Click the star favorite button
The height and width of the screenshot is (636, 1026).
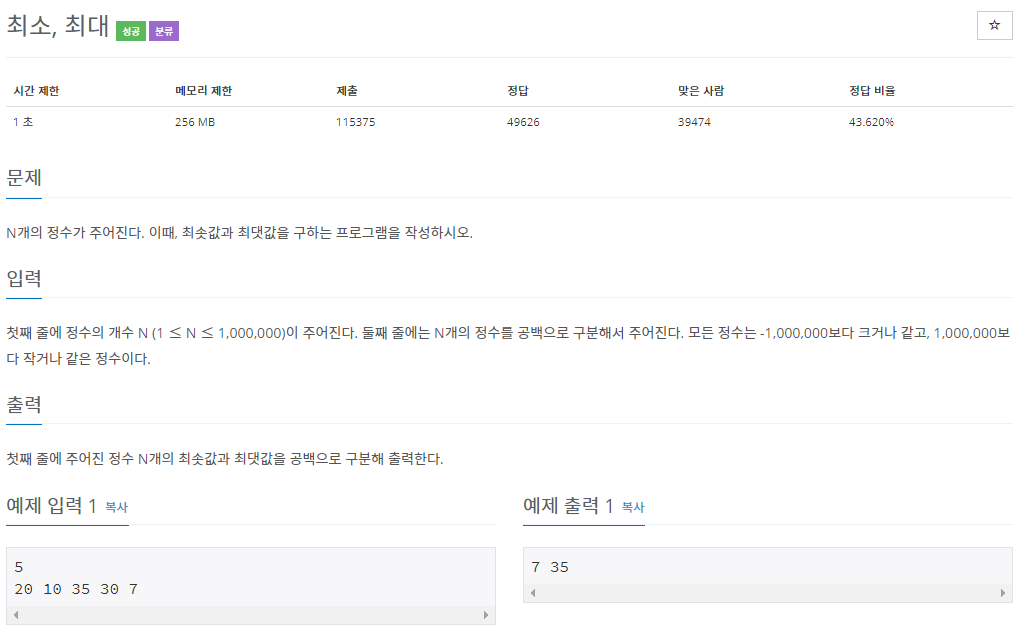pyautogui.click(x=994, y=26)
